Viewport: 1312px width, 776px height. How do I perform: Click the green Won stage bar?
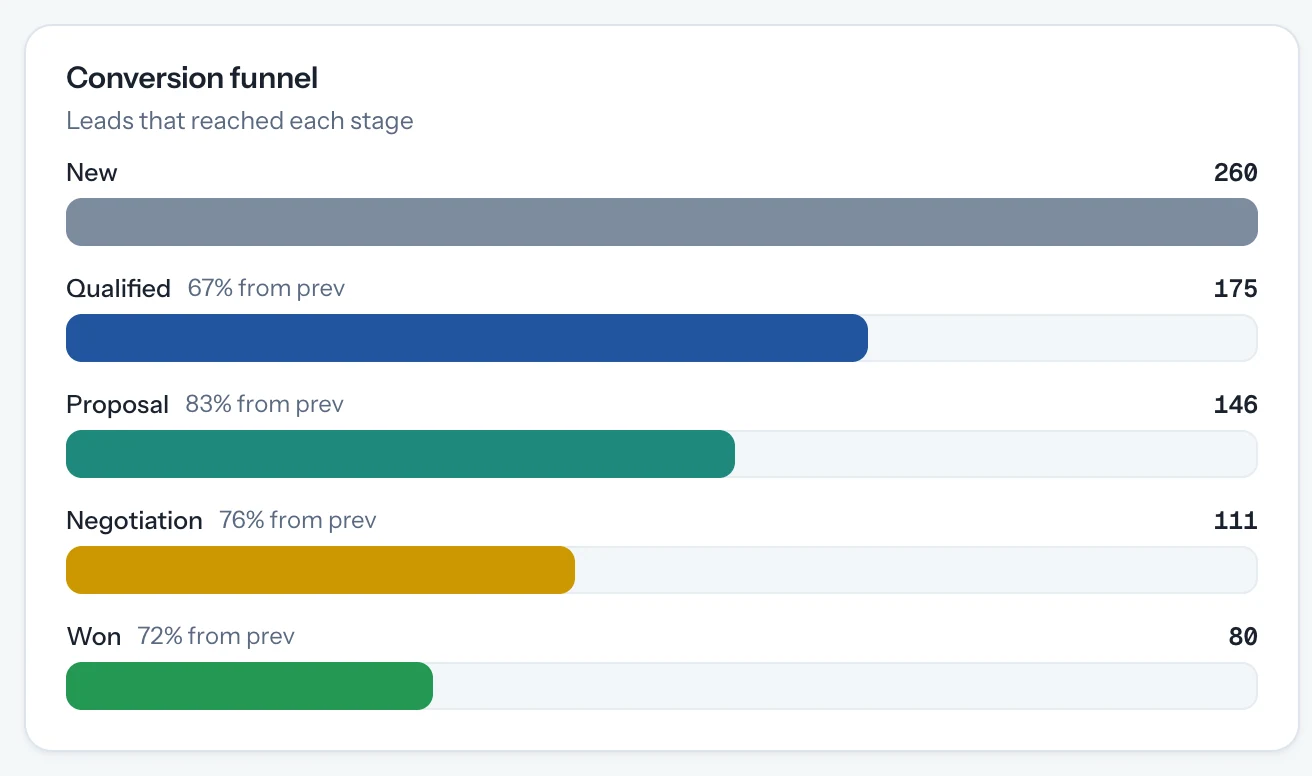(x=249, y=686)
